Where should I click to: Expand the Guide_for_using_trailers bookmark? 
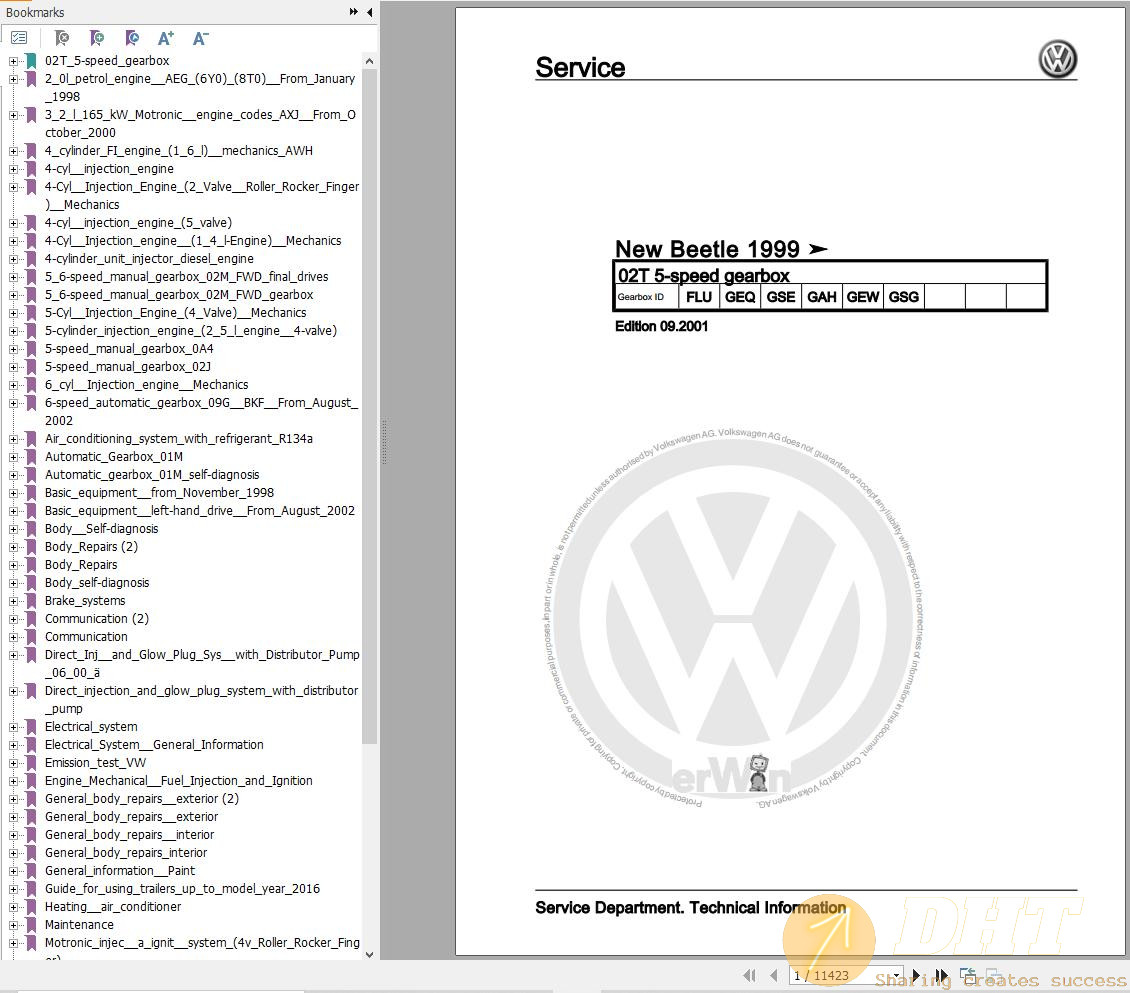13,890
